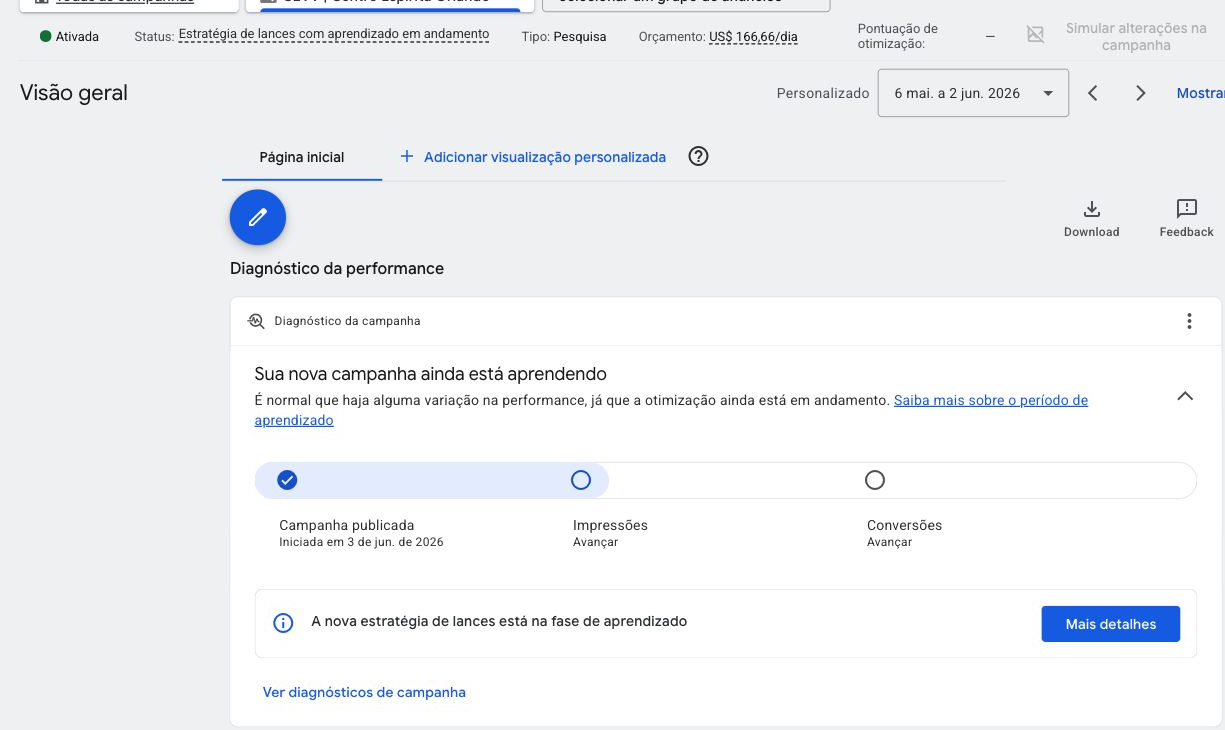This screenshot has height=730, width=1225.
Task: Click the Pontuação de otimização label
Action: (x=898, y=36)
